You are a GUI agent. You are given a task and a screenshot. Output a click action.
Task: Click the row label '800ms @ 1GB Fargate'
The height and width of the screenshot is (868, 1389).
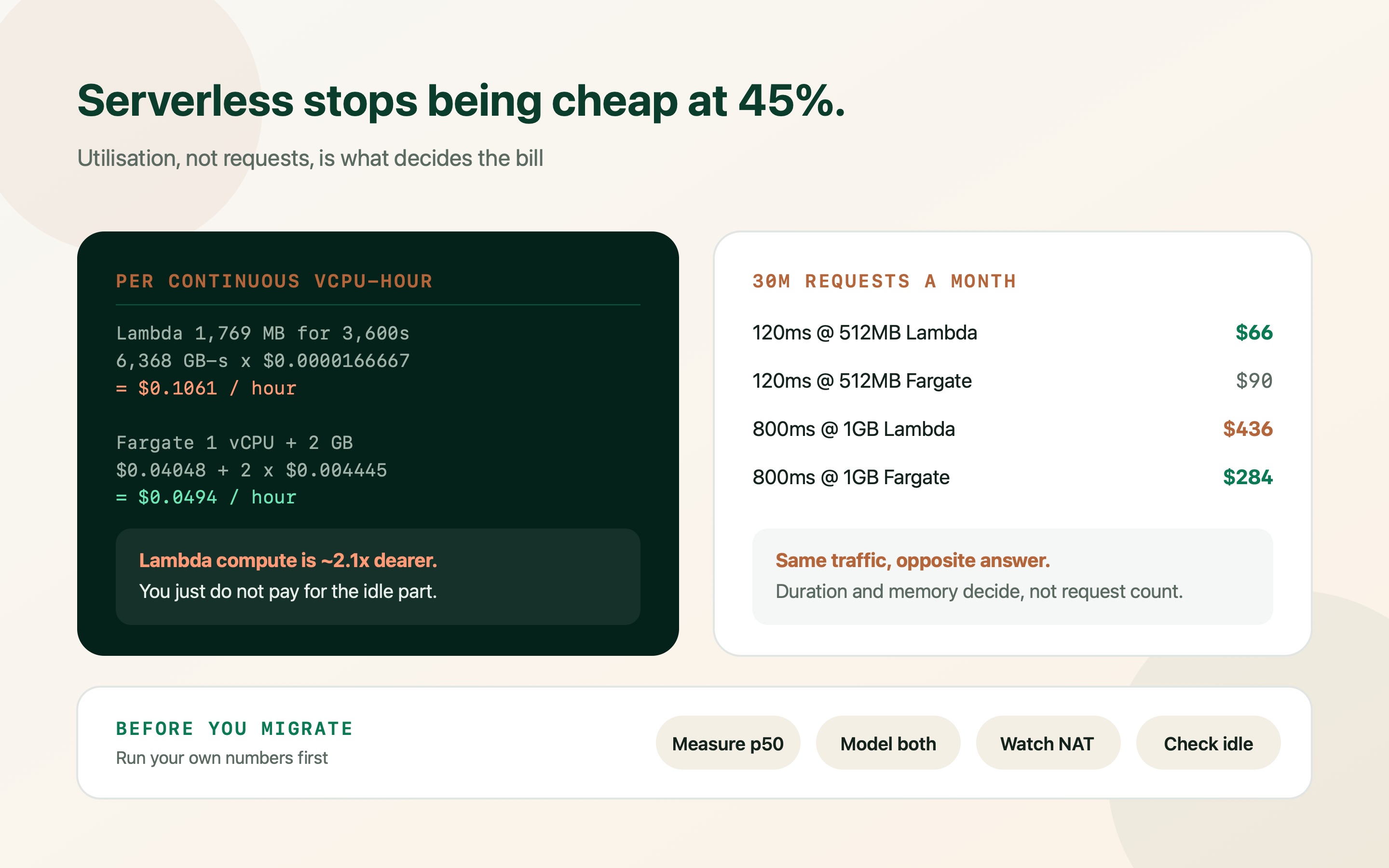851,477
